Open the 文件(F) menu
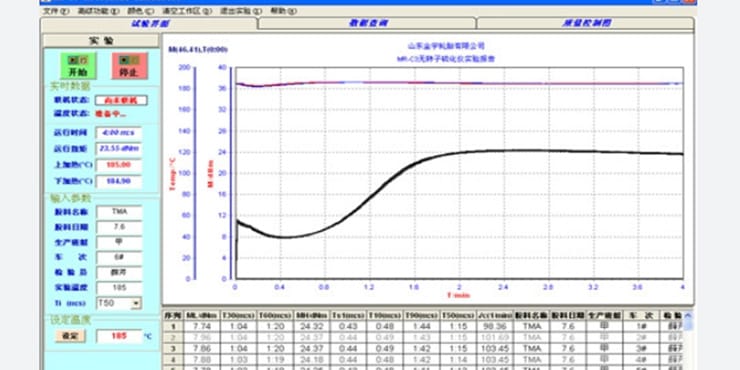Screen dimensions: 740x370 56,11
